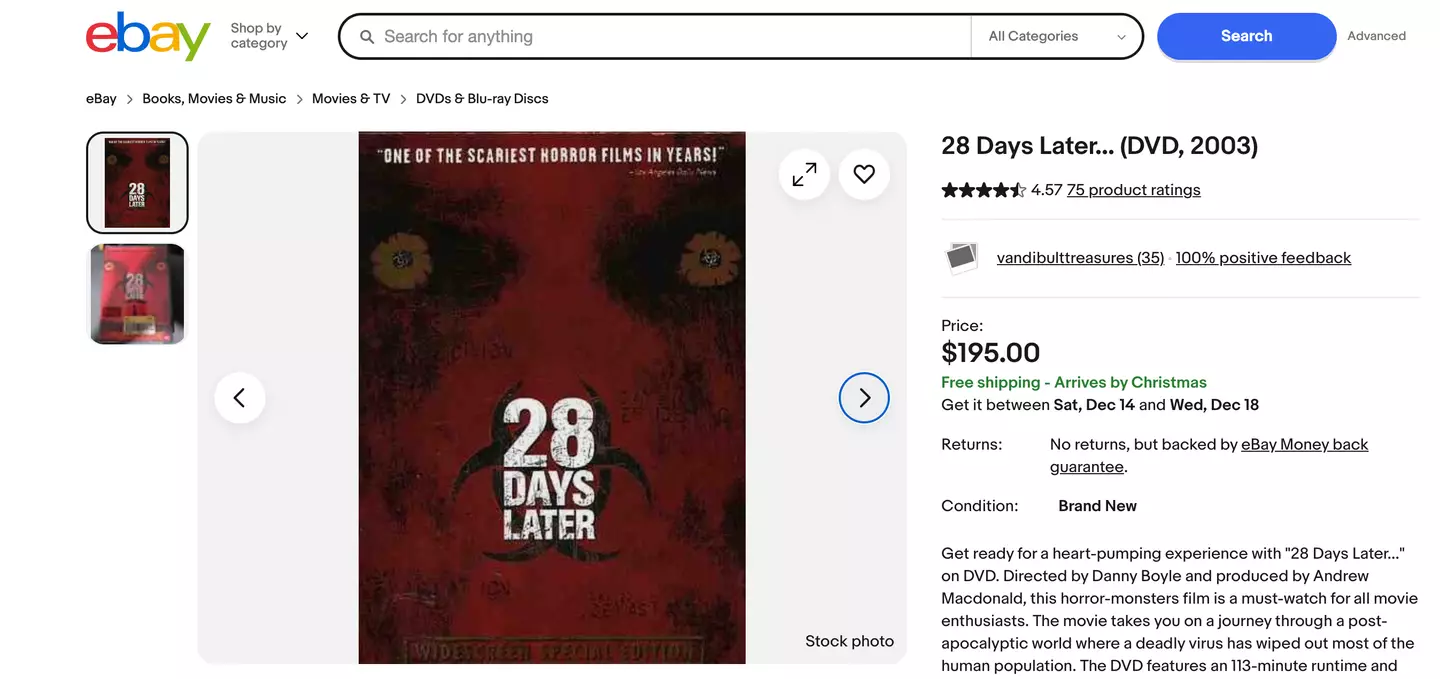Add item to watchlist with heart icon
Screen dimensions: 1440x679
(x=864, y=175)
